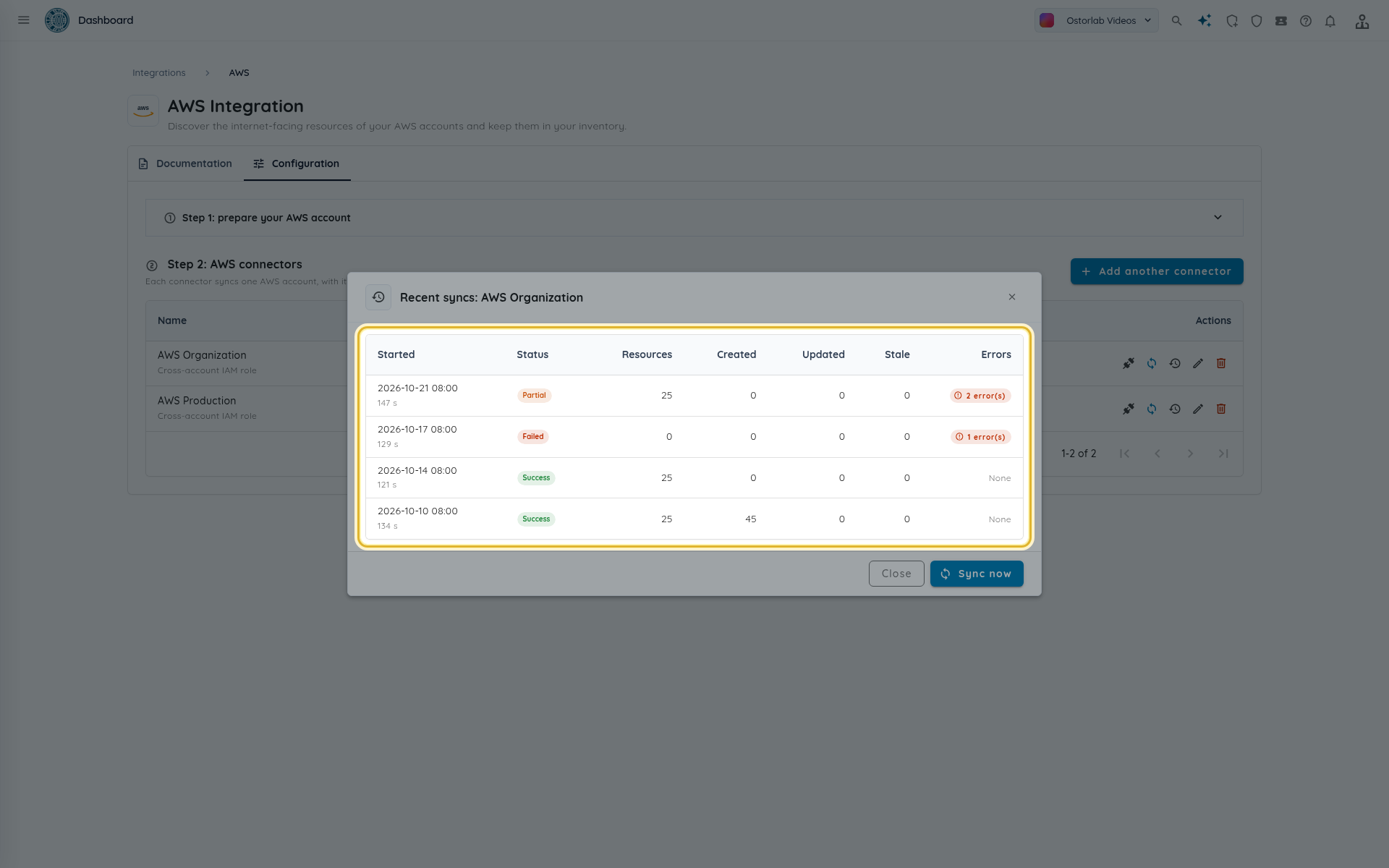The width and height of the screenshot is (1389, 868).
Task: Select the 2026-10-10 08:00 sync row
Action: [x=694, y=519]
